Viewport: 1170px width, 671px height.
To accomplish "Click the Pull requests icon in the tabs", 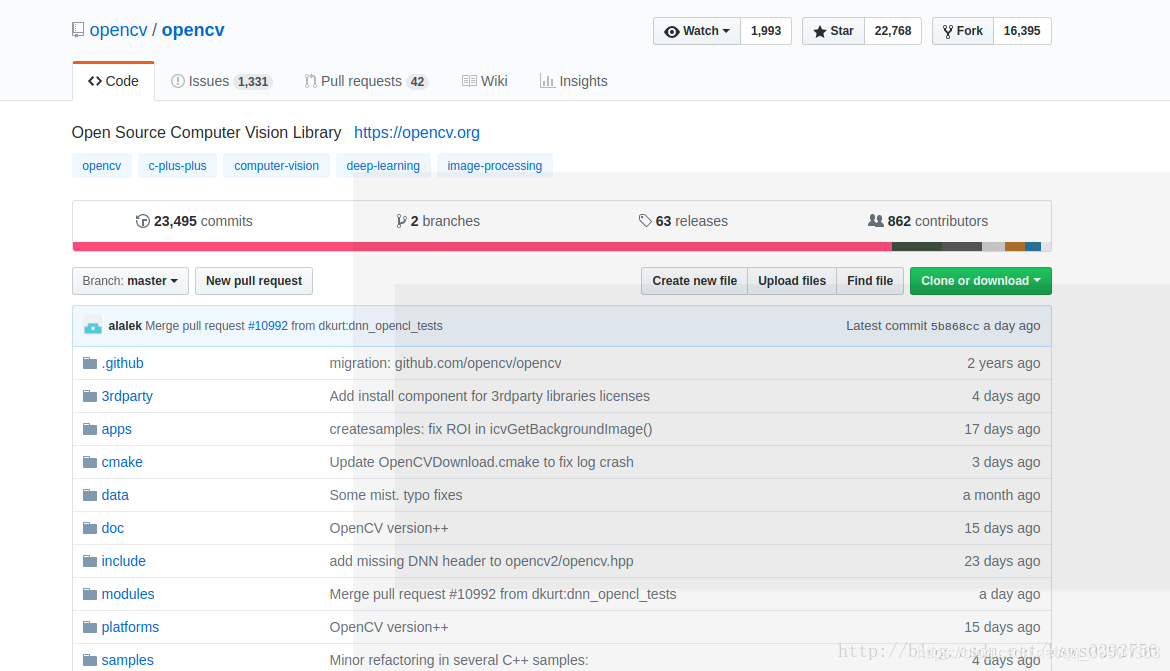I will [310, 81].
